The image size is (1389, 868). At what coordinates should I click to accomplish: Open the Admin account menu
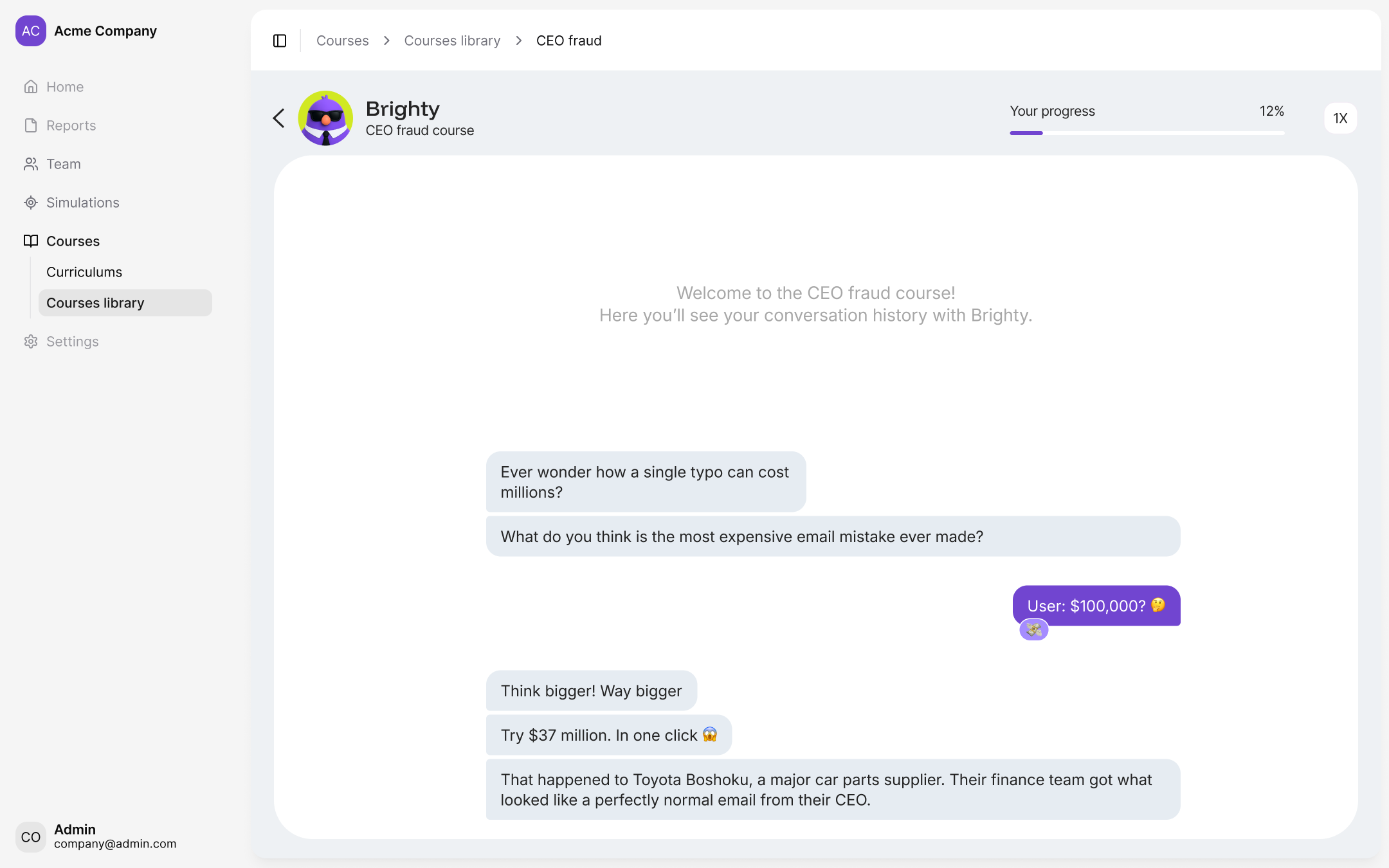96,836
